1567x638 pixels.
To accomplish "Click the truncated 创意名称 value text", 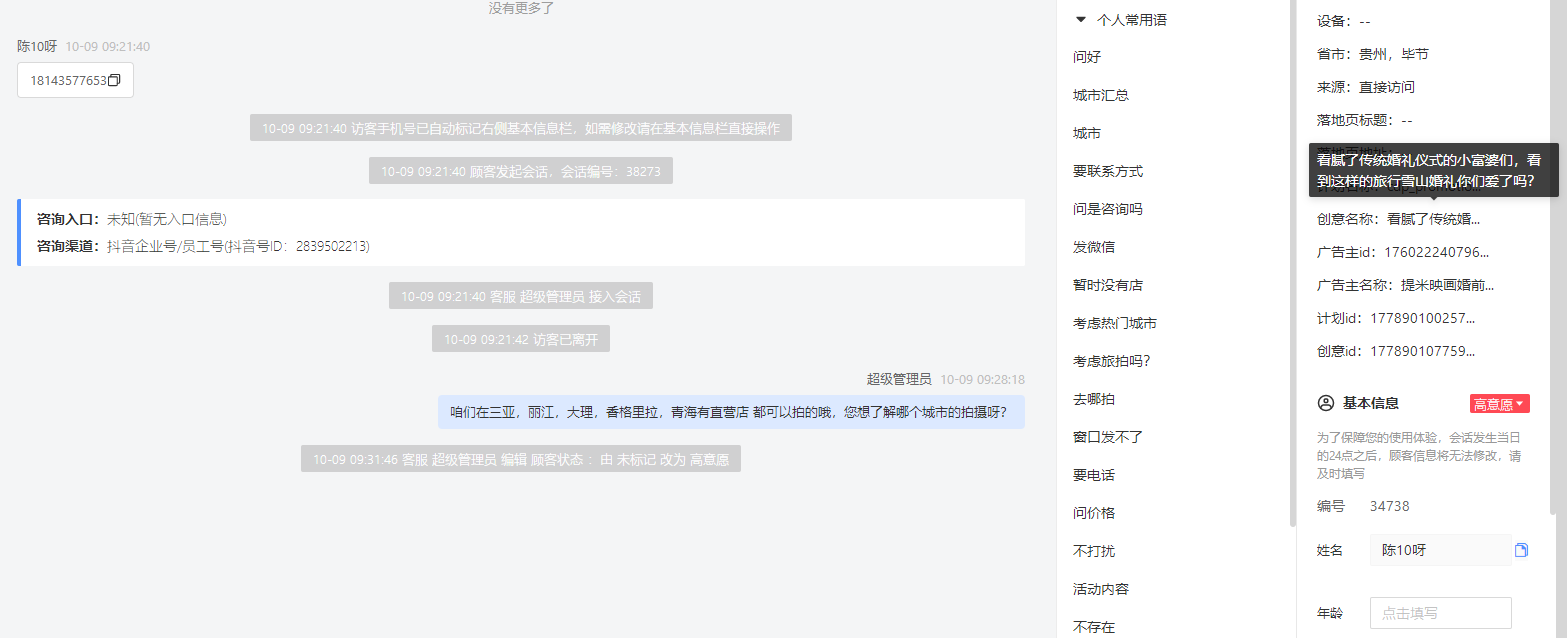I will 1433,219.
